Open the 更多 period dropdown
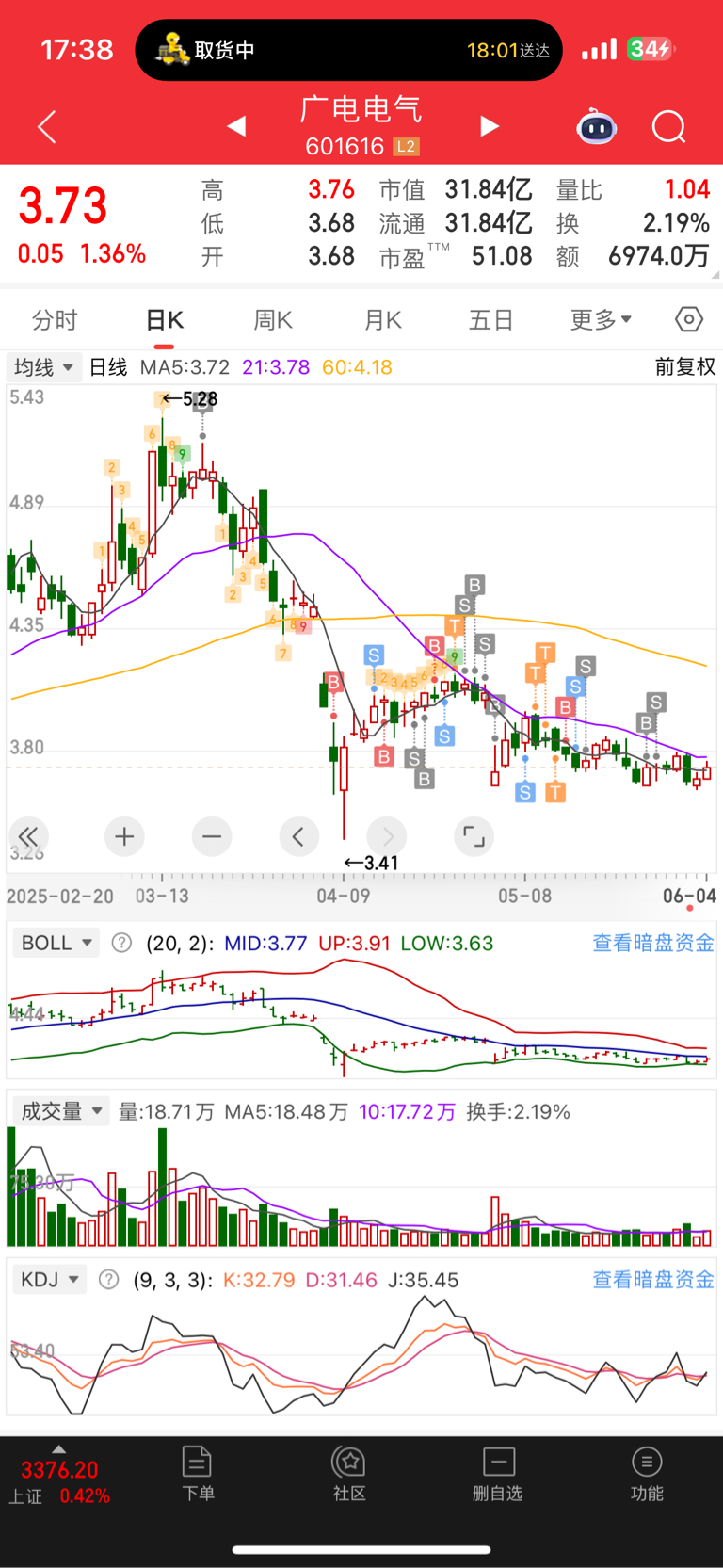This screenshot has width=723, height=1568. coord(601,320)
